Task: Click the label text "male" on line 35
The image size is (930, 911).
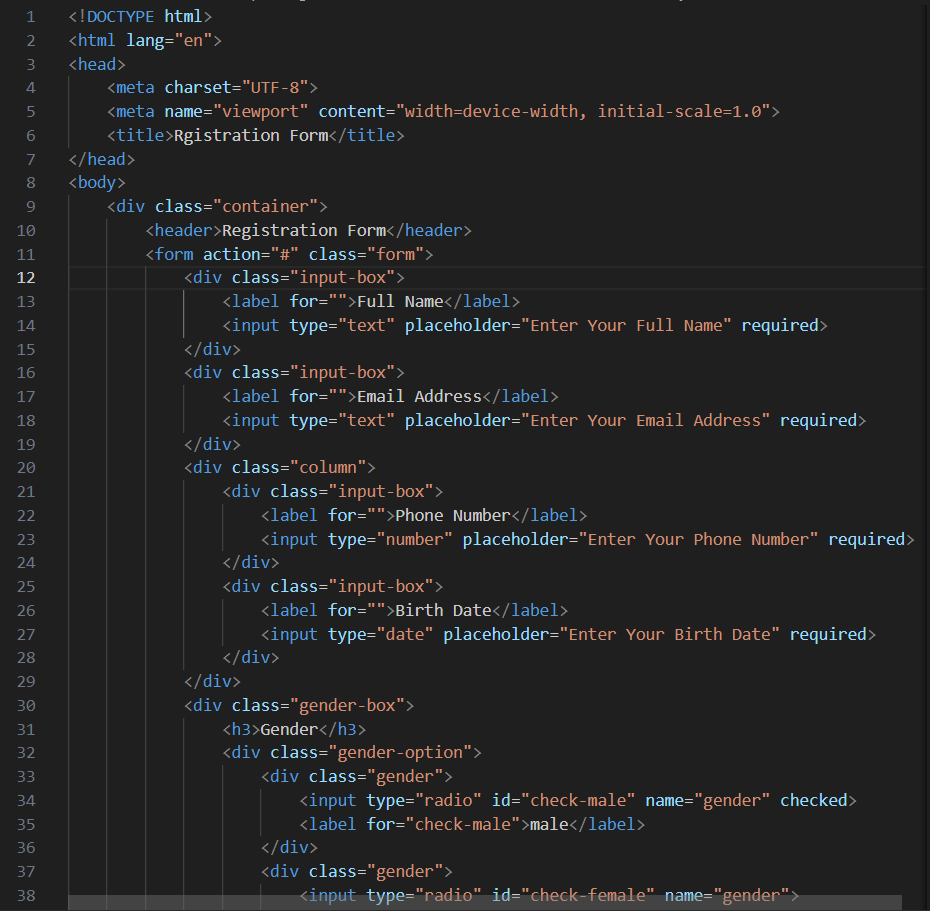Action: 549,824
